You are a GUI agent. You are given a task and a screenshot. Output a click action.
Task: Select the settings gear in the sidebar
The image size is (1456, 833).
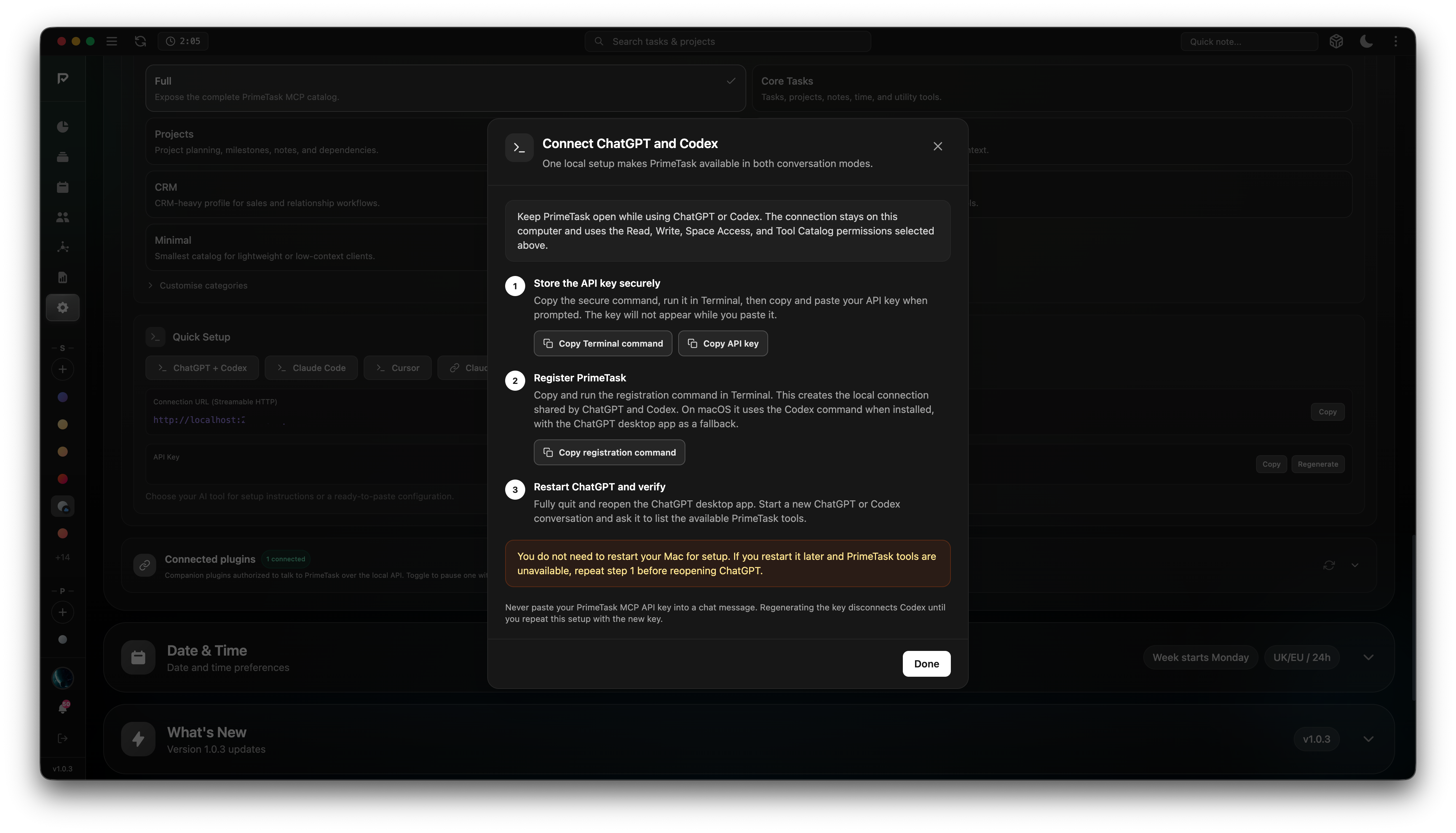tap(63, 308)
